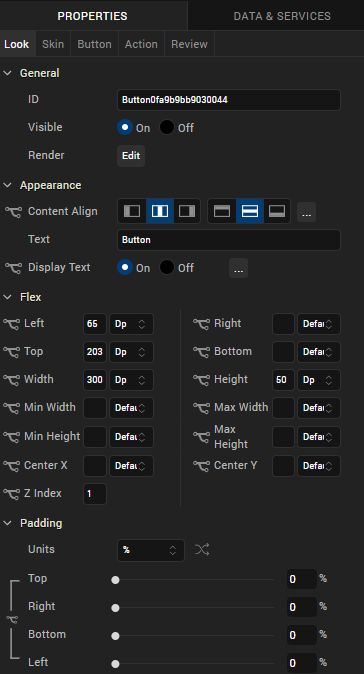Open the Data & Services tab

tap(282, 16)
